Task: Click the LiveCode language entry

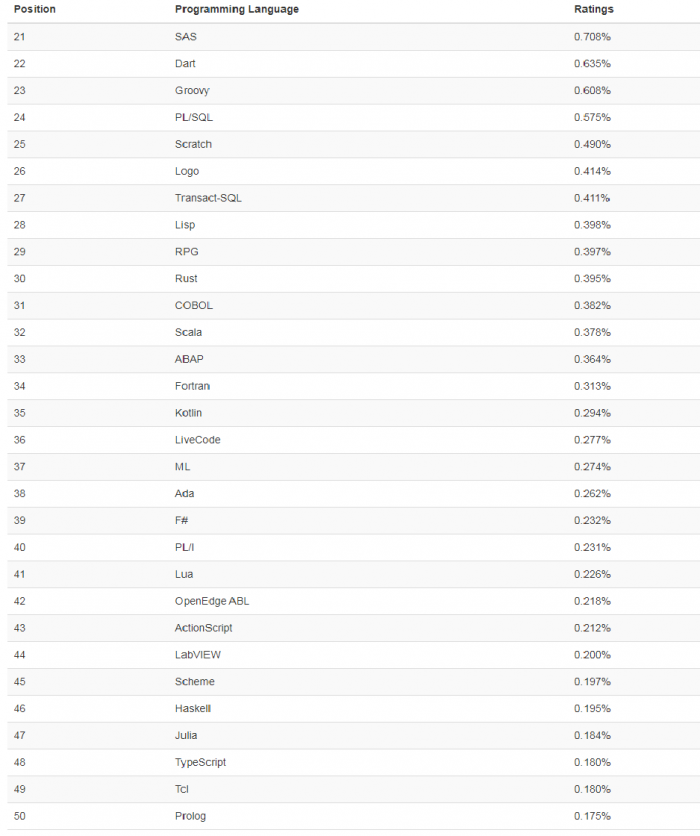Action: [198, 440]
